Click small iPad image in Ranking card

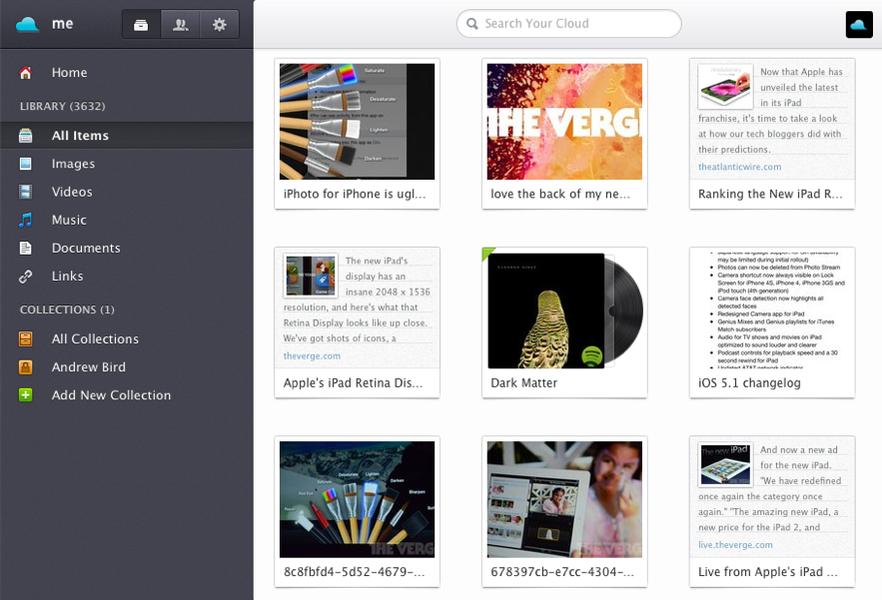725,87
